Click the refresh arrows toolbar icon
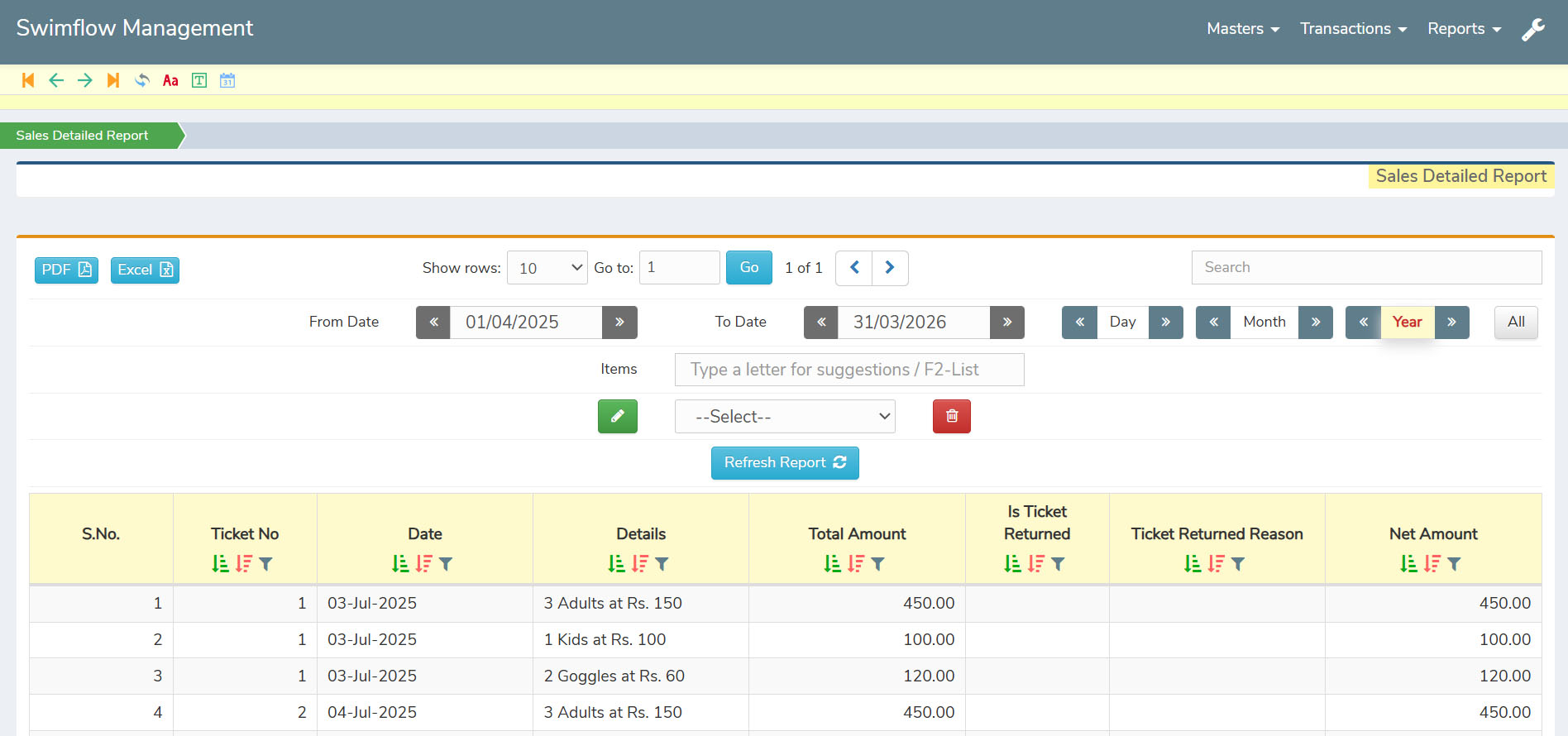Viewport: 1568px width, 736px height. coord(142,80)
